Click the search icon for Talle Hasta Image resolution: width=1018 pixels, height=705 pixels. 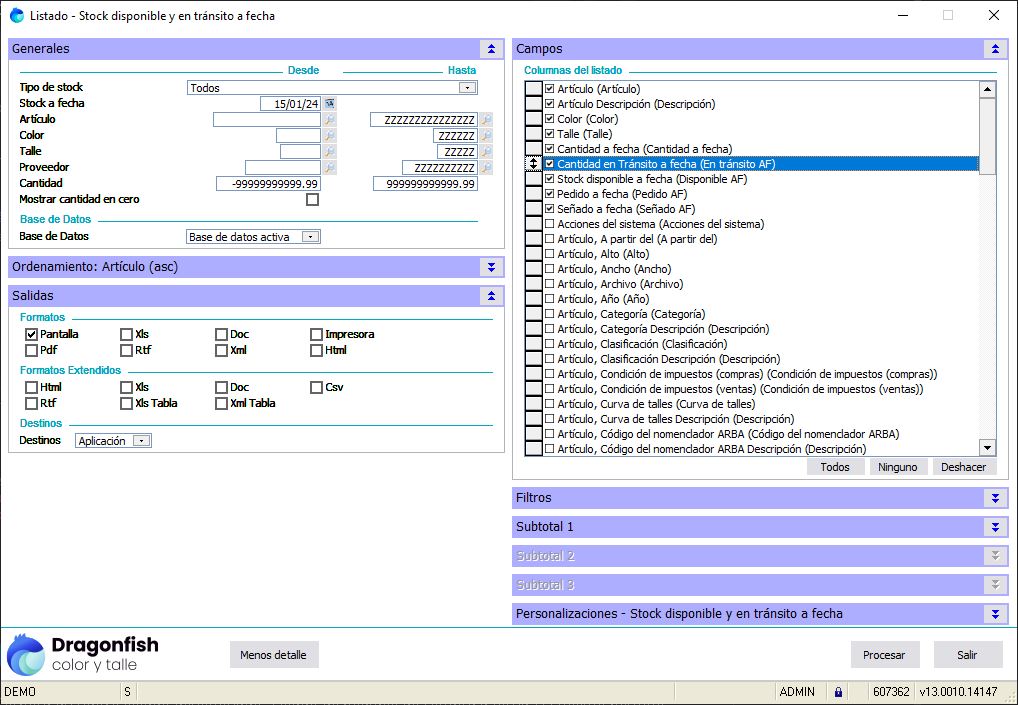(x=486, y=151)
